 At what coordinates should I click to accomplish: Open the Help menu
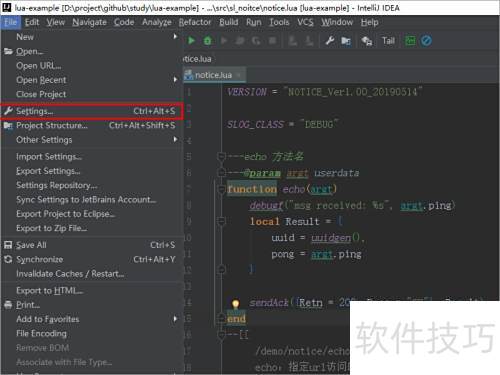[x=370, y=22]
